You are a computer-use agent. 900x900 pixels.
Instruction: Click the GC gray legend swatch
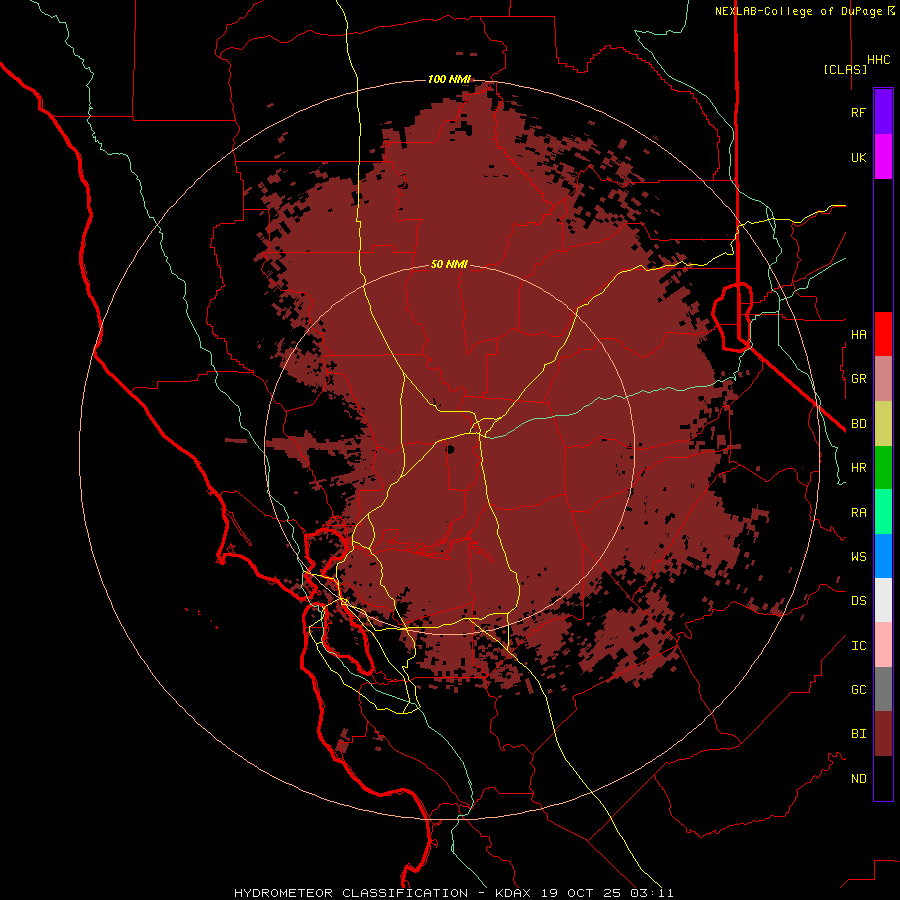[883, 689]
